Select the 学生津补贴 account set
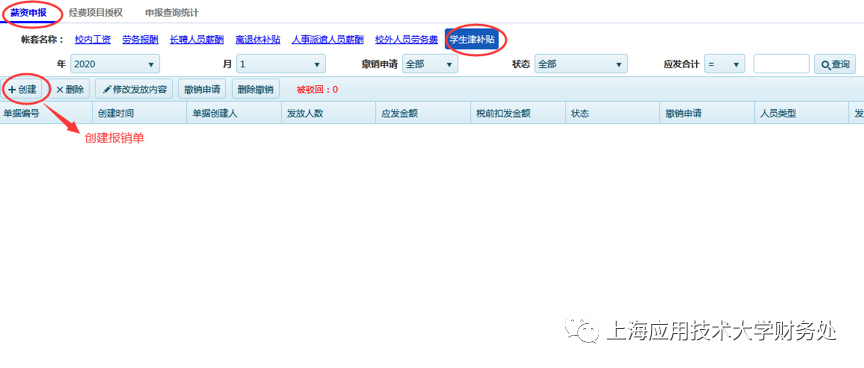Screen dimensions: 864x368 coord(472,39)
